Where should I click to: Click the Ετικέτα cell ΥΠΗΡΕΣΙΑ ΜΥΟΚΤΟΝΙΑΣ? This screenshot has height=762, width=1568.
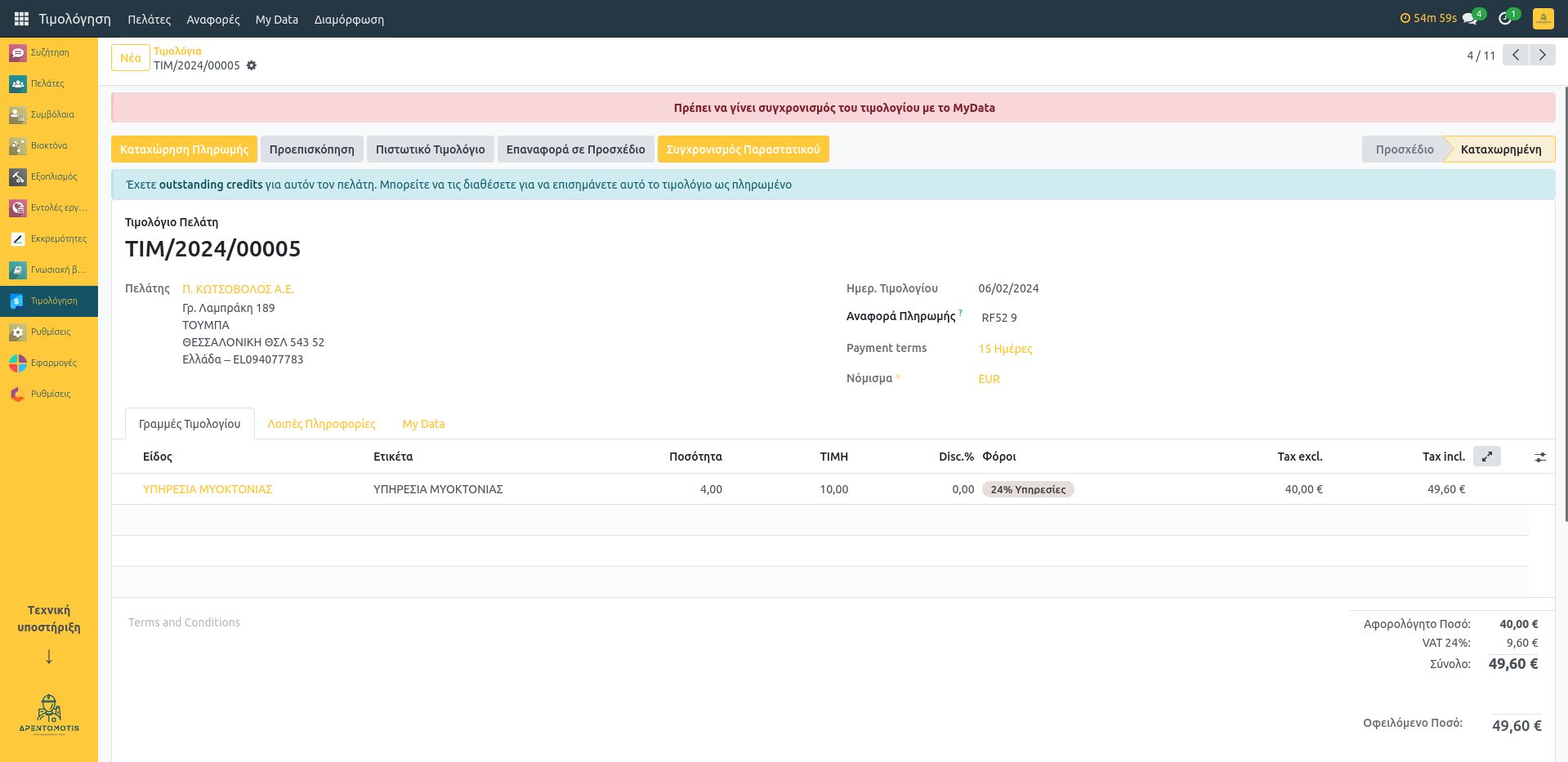click(x=438, y=489)
